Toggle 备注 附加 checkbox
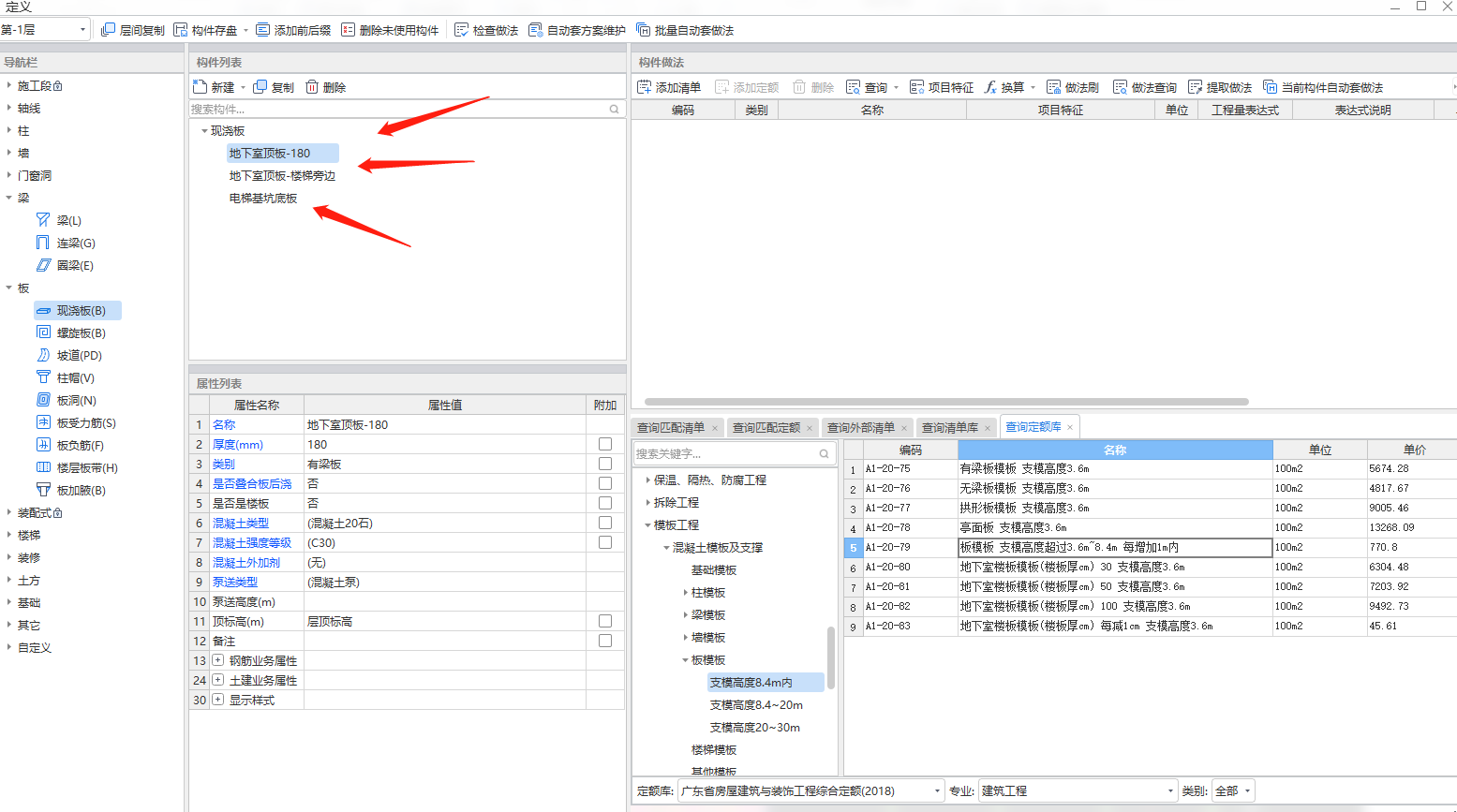Screen dimensions: 1457x812 605,641
